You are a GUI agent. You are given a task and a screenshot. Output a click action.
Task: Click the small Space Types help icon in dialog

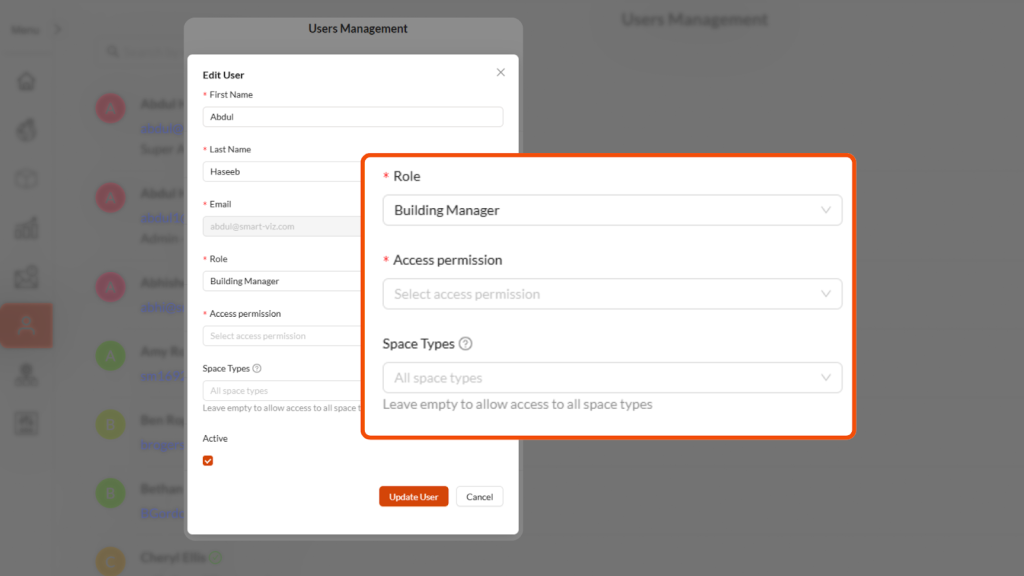tap(257, 368)
